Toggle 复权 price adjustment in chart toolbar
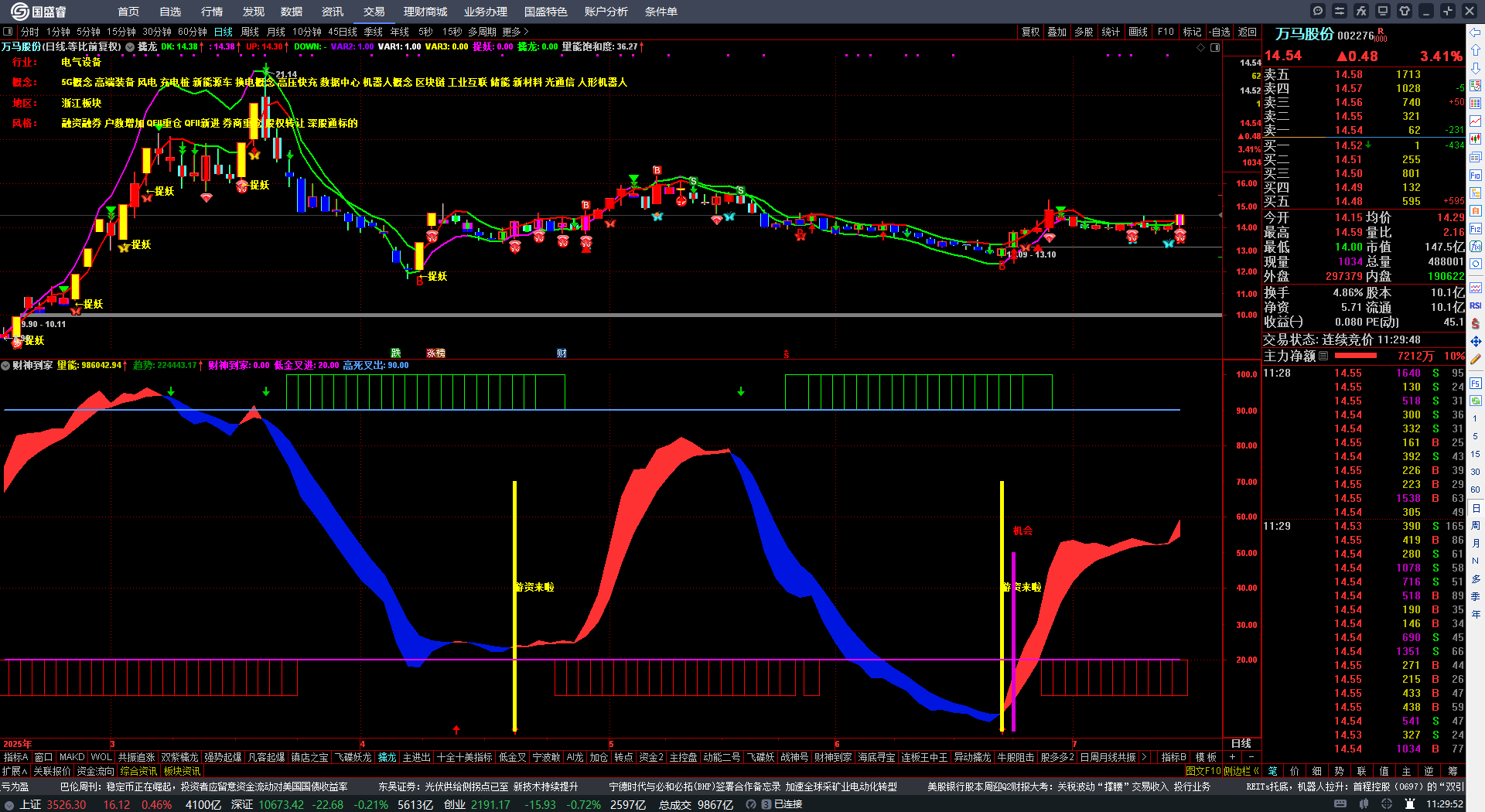1485x812 pixels. click(x=1031, y=32)
